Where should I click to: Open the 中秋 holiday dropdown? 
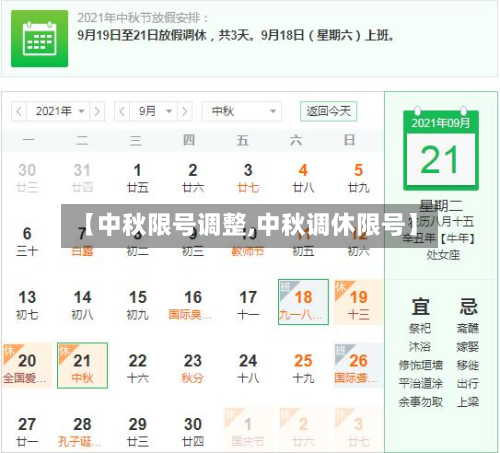pyautogui.click(x=242, y=111)
